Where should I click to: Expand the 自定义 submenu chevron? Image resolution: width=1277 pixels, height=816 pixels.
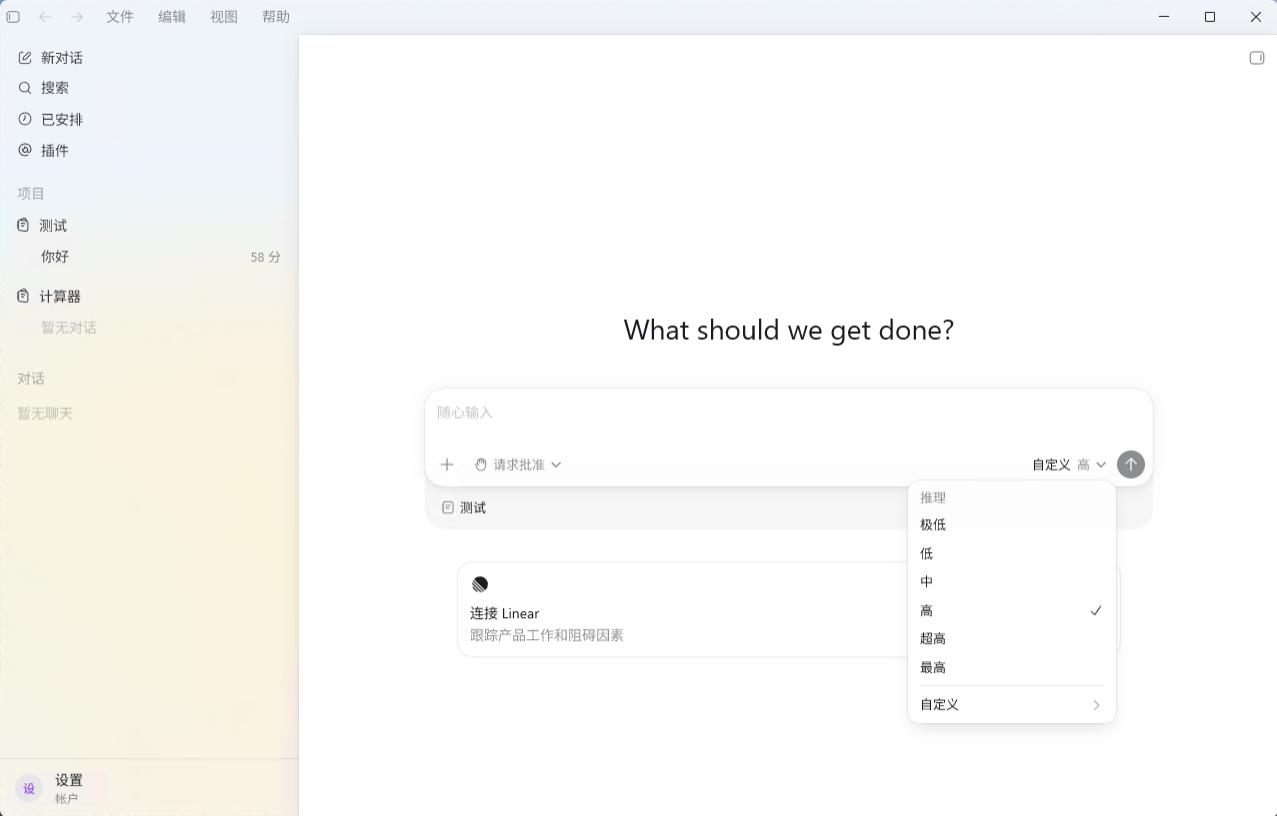tap(1096, 705)
